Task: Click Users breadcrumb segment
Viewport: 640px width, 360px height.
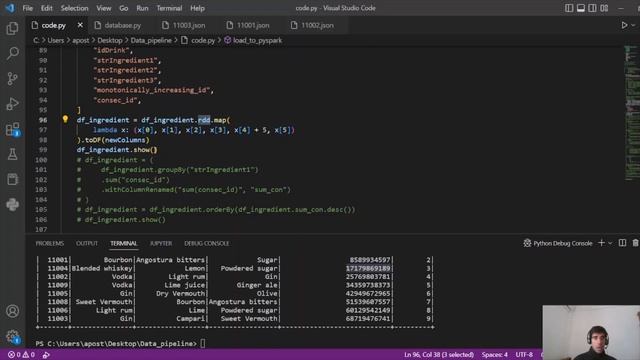Action: [x=56, y=40]
